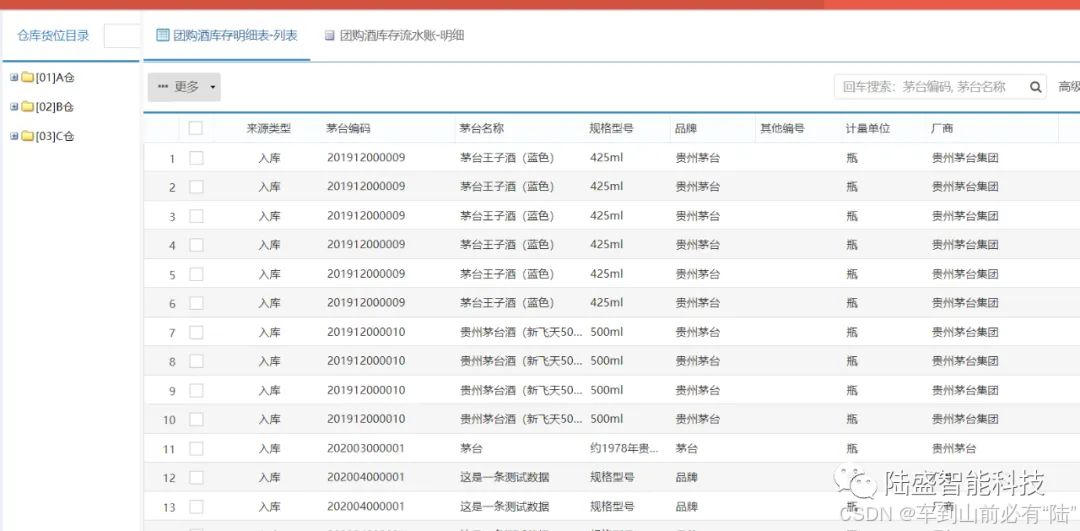Click 瓶 unit cell in row 3
The image size is (1080, 531).
[852, 216]
